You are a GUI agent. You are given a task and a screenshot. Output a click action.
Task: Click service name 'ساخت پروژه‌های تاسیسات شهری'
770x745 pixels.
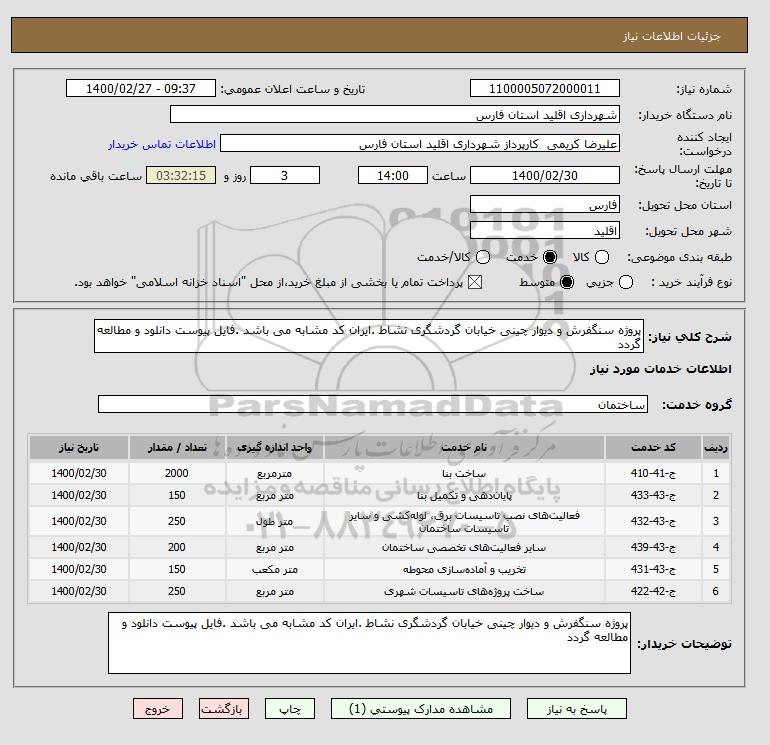464,592
